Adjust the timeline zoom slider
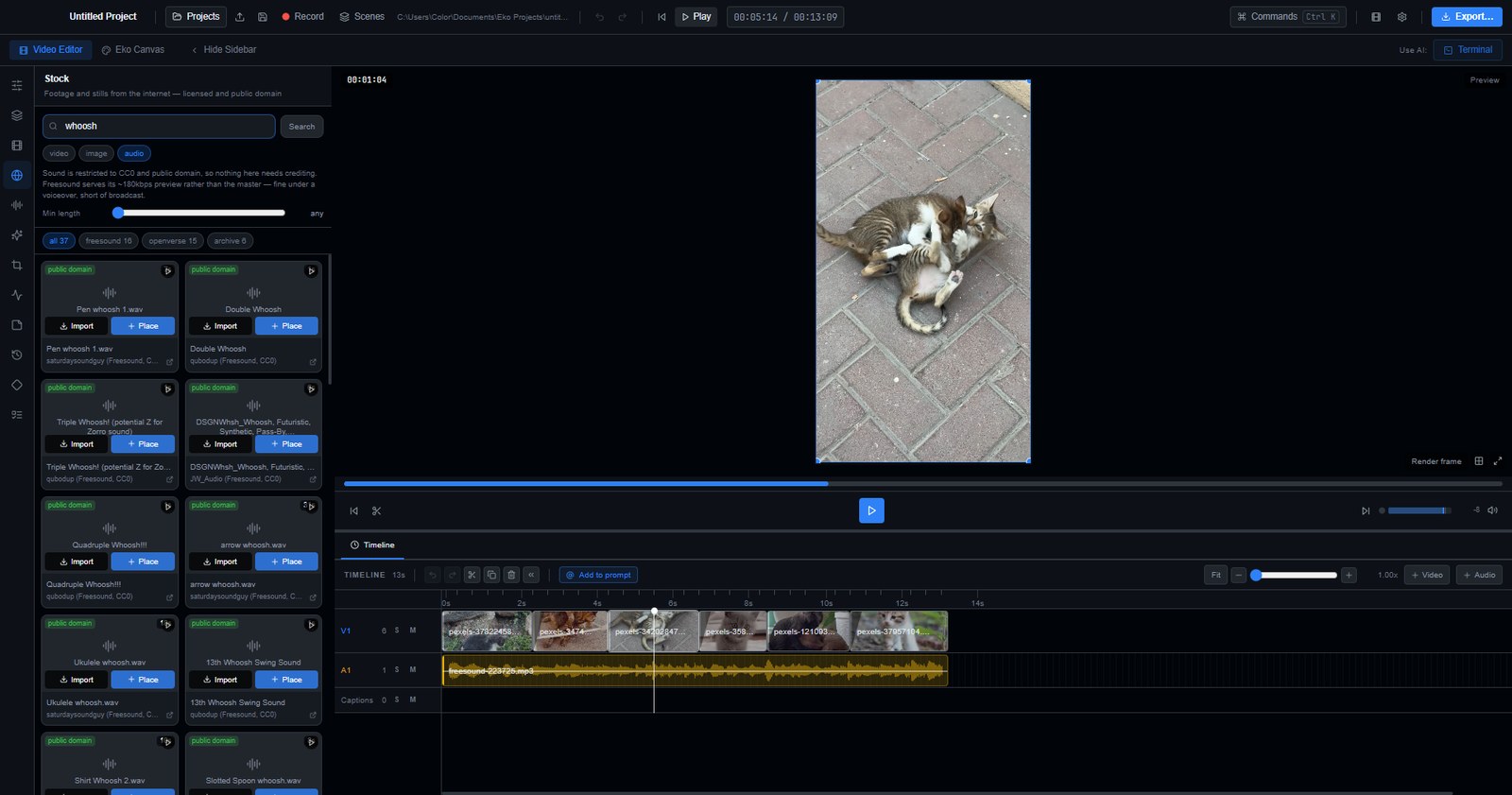 click(x=1294, y=575)
